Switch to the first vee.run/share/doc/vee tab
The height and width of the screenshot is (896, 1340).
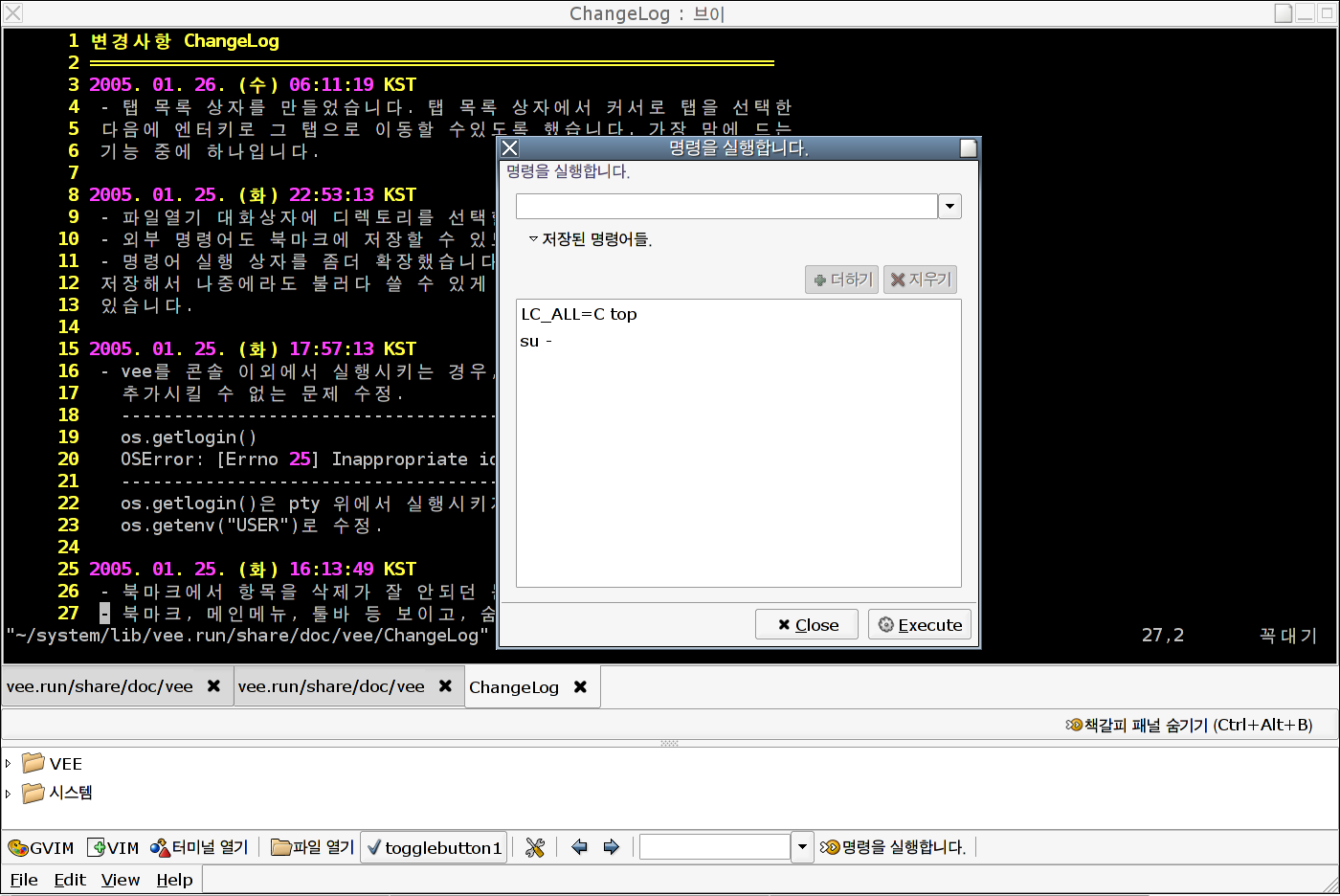pyautogui.click(x=100, y=686)
